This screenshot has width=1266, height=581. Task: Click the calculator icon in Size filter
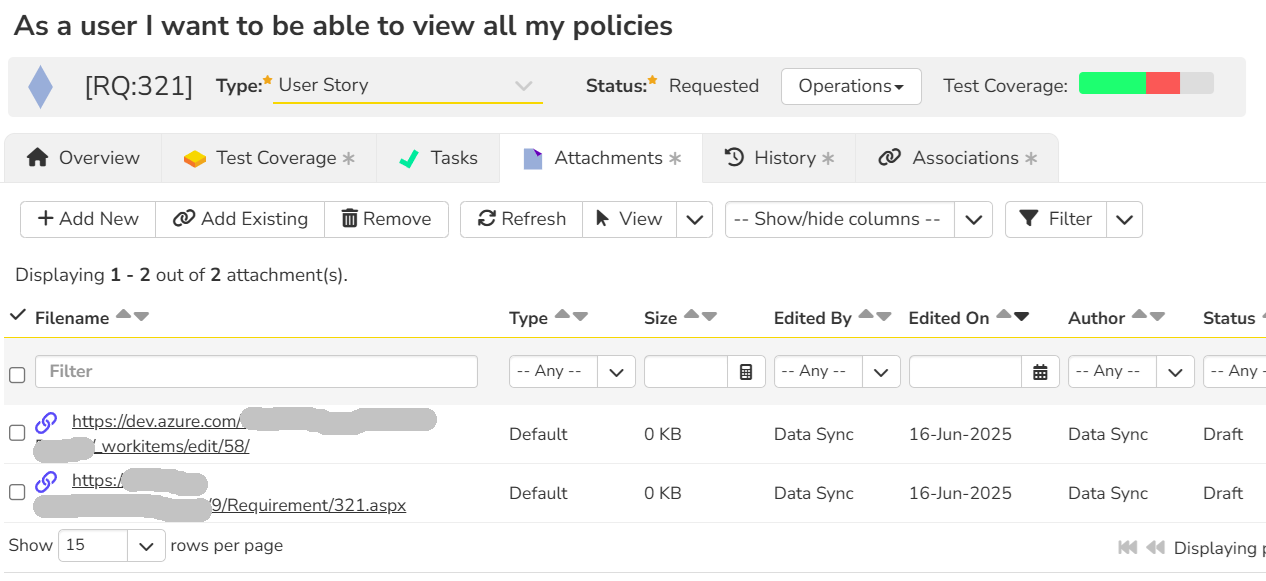[x=746, y=372]
